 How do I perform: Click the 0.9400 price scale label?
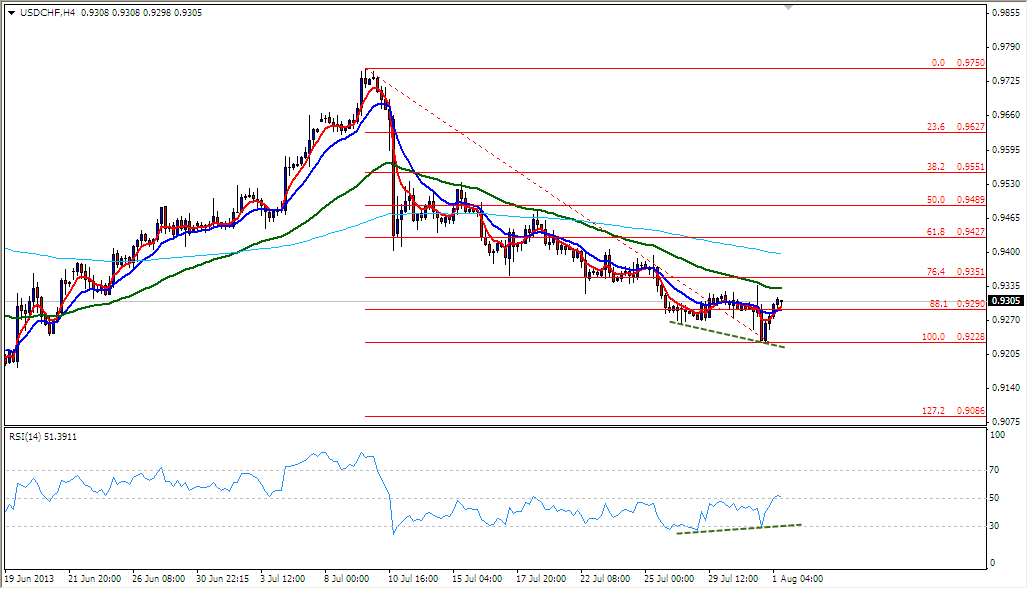click(x=1006, y=252)
